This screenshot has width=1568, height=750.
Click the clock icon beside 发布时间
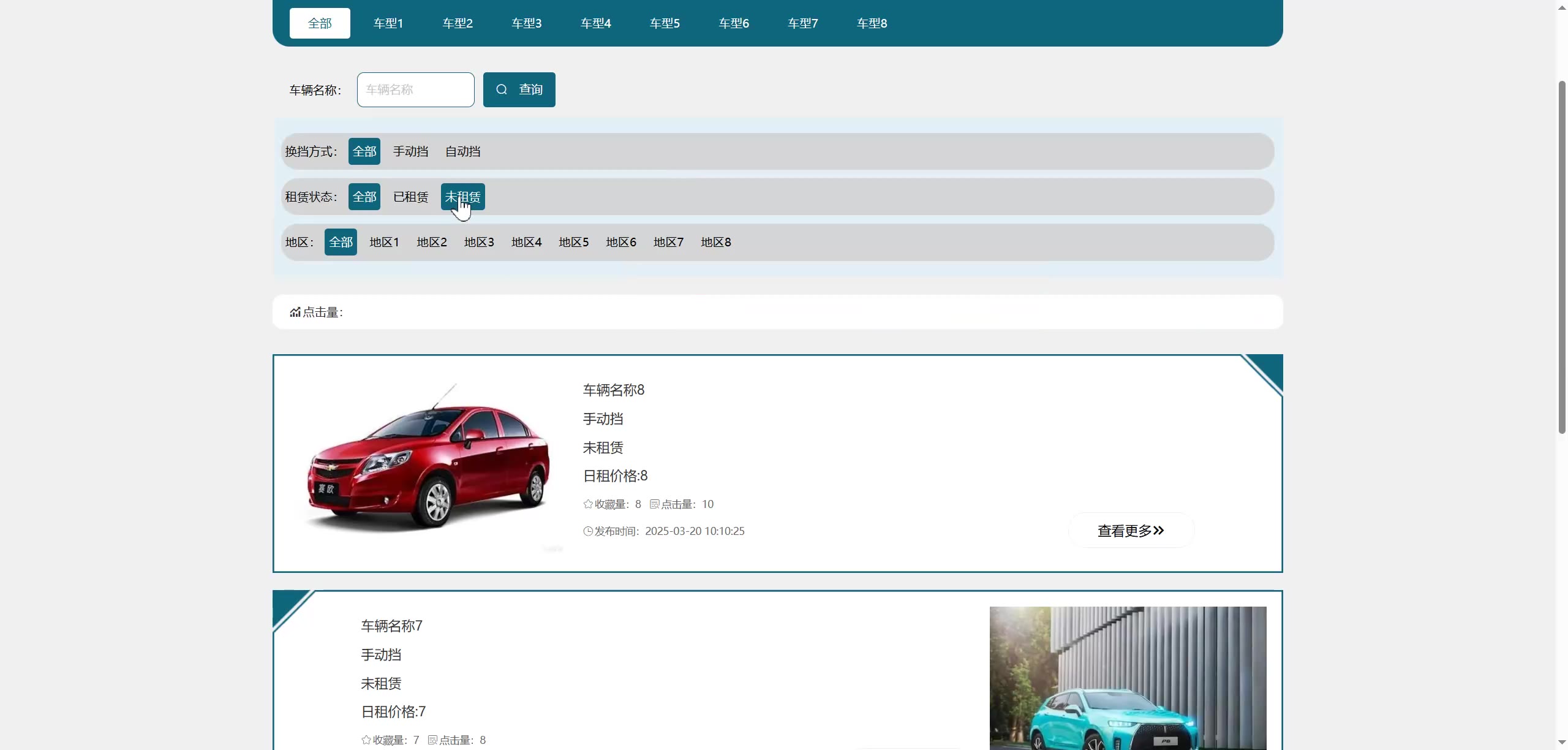tap(588, 531)
